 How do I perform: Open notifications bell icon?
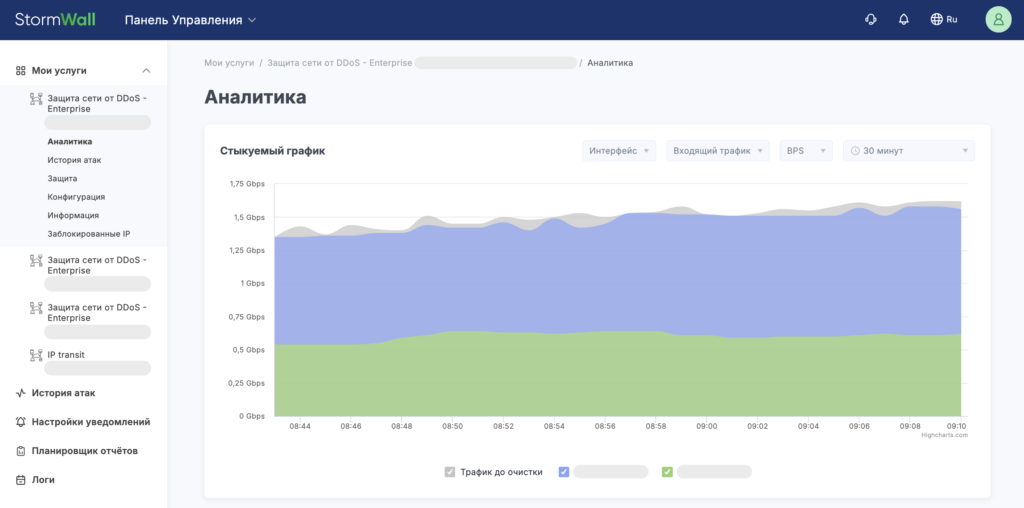tap(904, 19)
